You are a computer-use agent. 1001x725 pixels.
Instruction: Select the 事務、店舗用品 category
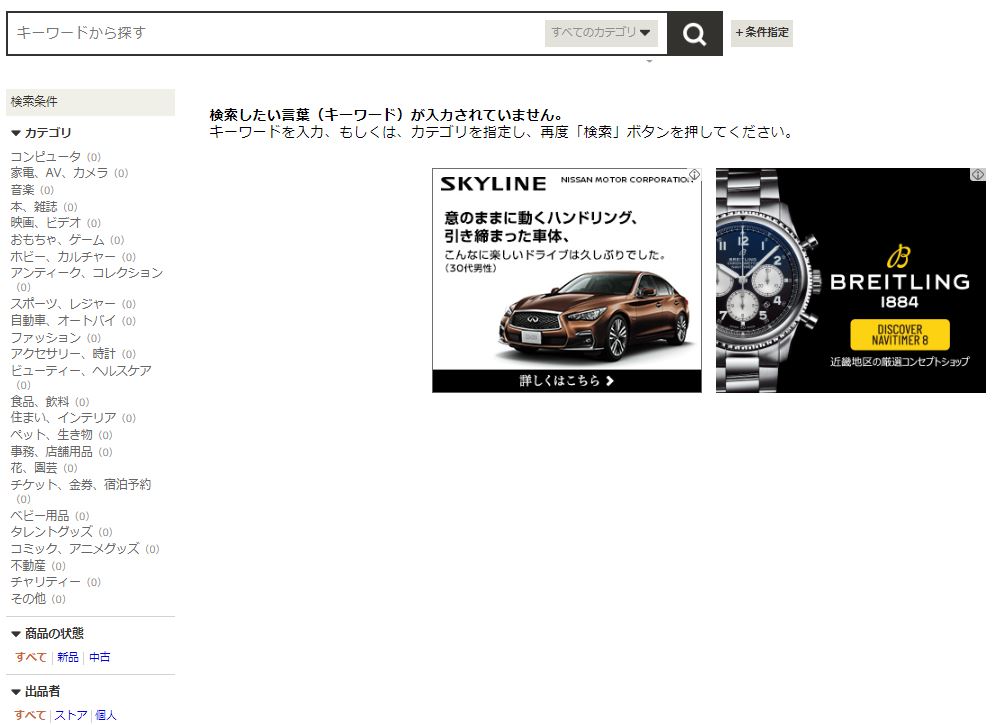coord(51,452)
